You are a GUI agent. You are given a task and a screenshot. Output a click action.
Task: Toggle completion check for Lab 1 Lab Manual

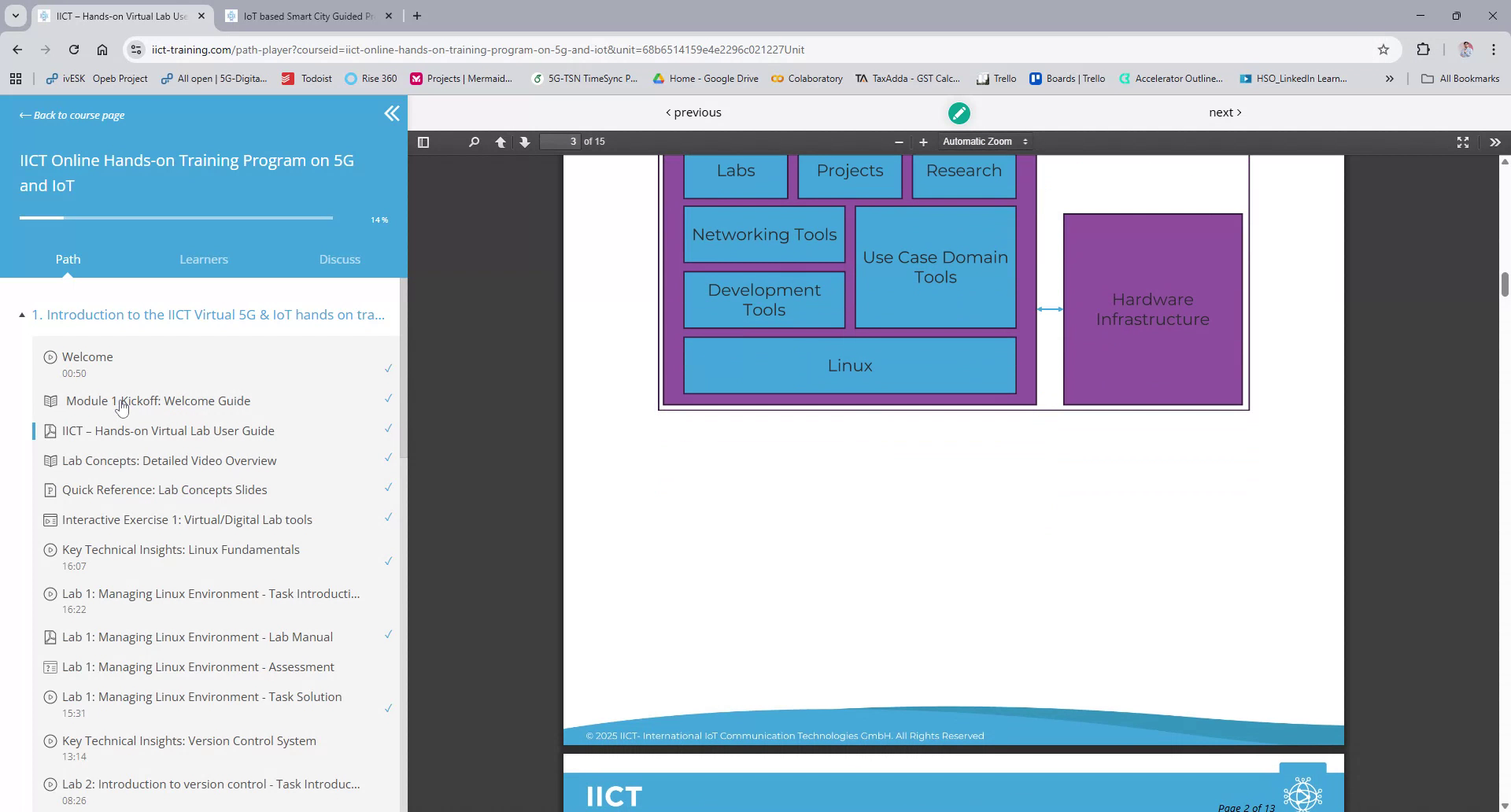(x=388, y=635)
